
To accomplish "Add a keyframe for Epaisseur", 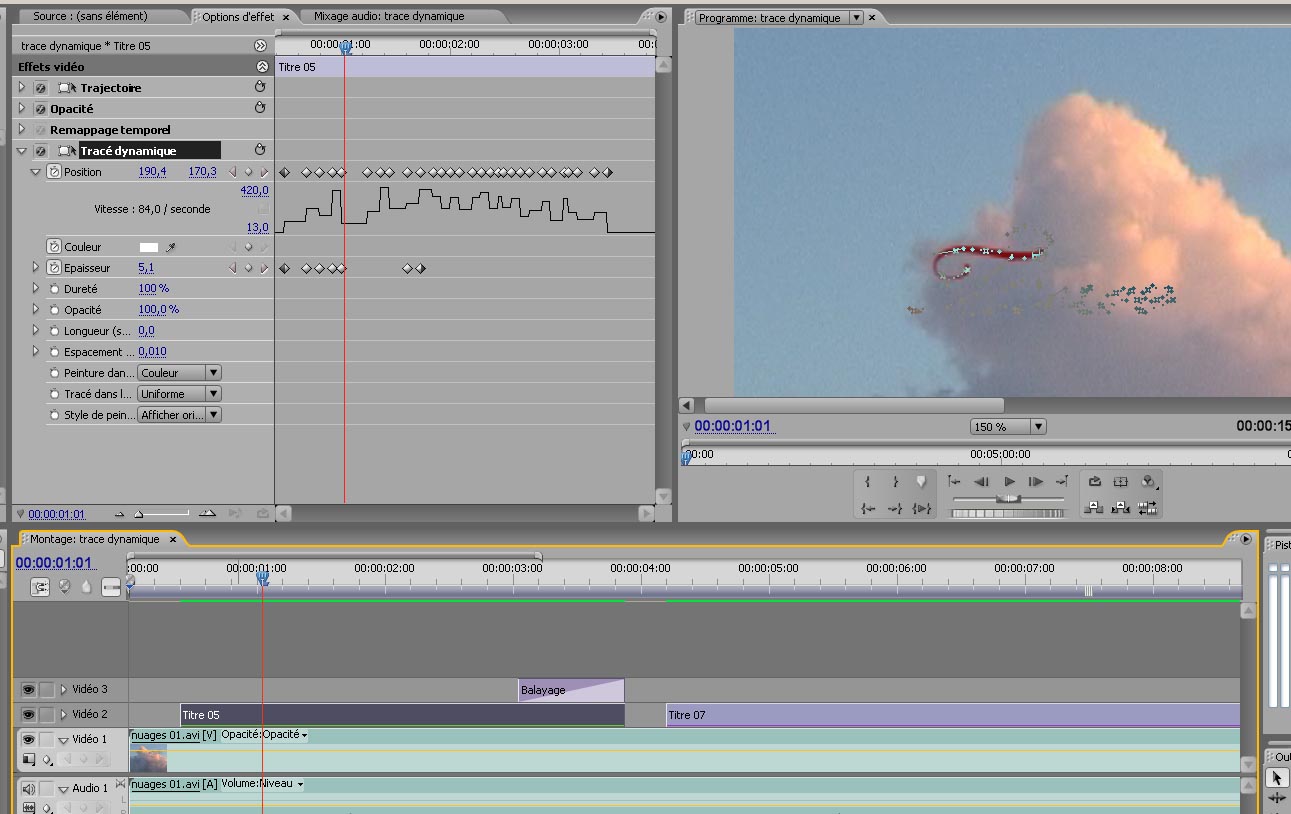I will tap(249, 268).
